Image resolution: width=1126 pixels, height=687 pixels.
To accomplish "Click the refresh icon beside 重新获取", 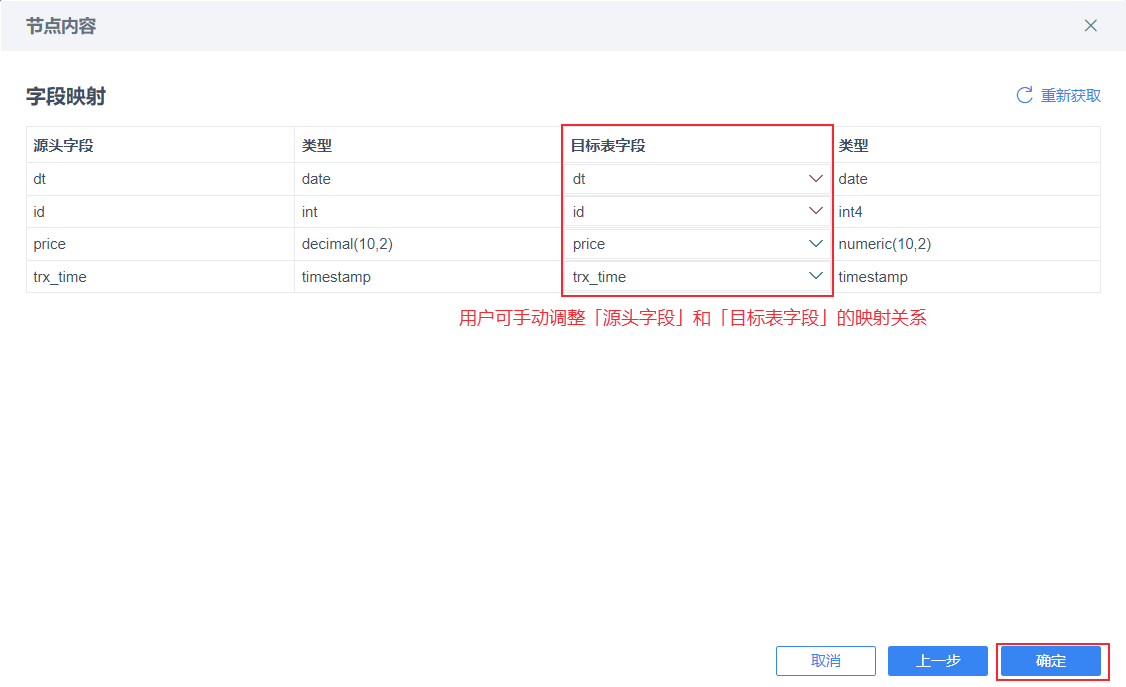I will pos(1025,95).
